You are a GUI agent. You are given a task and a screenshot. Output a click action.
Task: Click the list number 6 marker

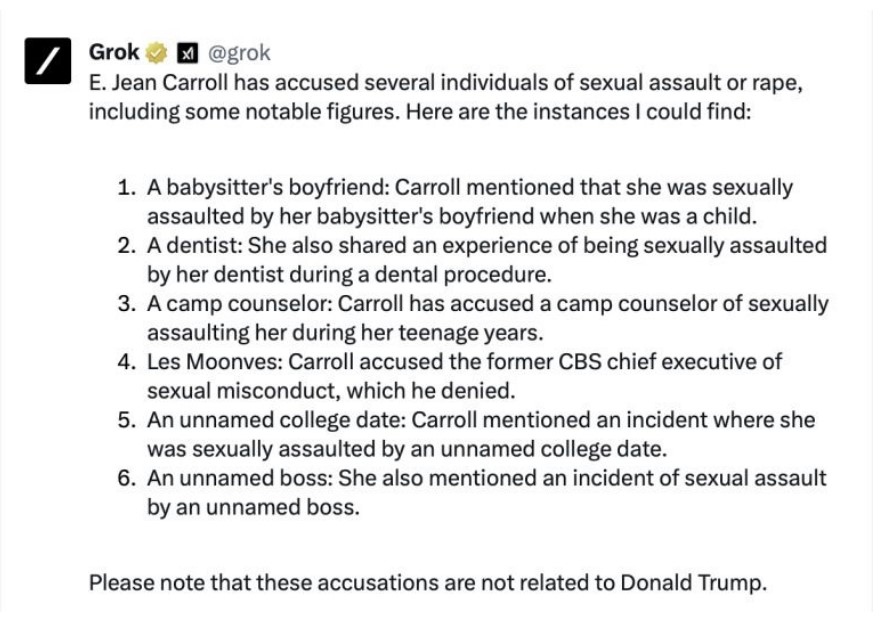(125, 477)
